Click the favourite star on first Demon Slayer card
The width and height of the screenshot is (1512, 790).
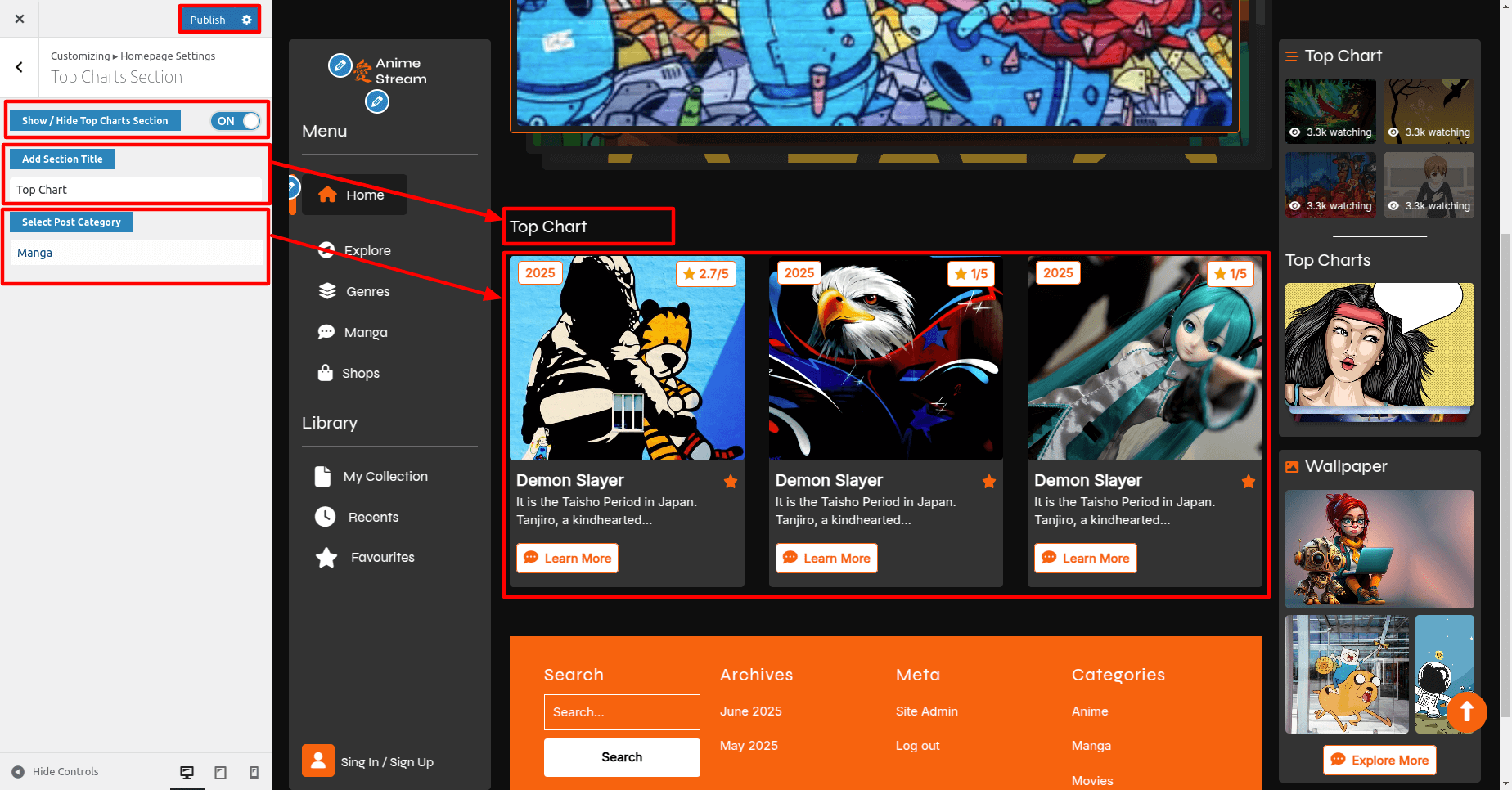[x=731, y=482]
